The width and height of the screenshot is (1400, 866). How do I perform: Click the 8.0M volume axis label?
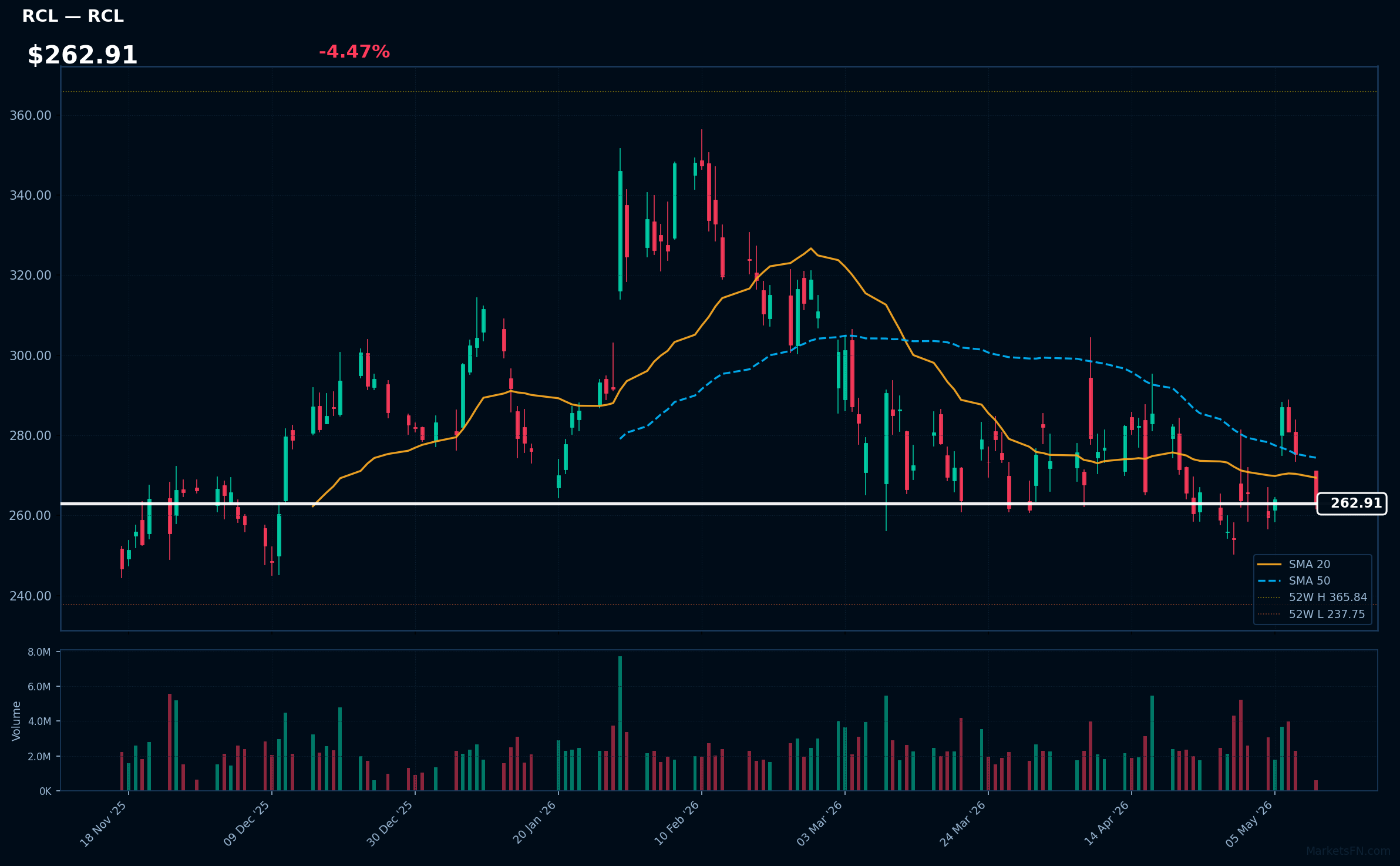pyautogui.click(x=39, y=652)
